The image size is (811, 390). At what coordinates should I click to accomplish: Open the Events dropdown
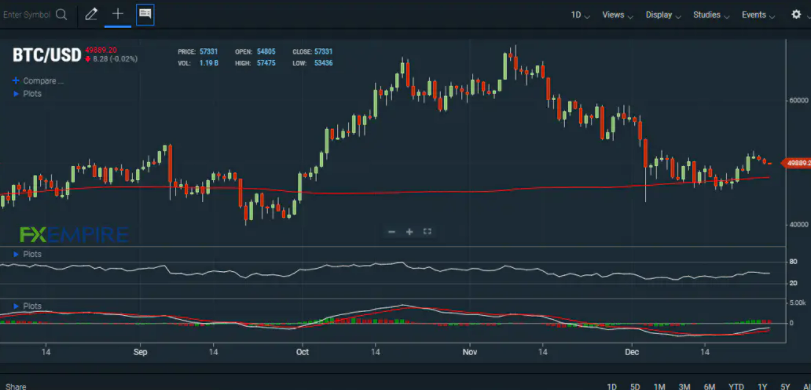click(x=758, y=15)
